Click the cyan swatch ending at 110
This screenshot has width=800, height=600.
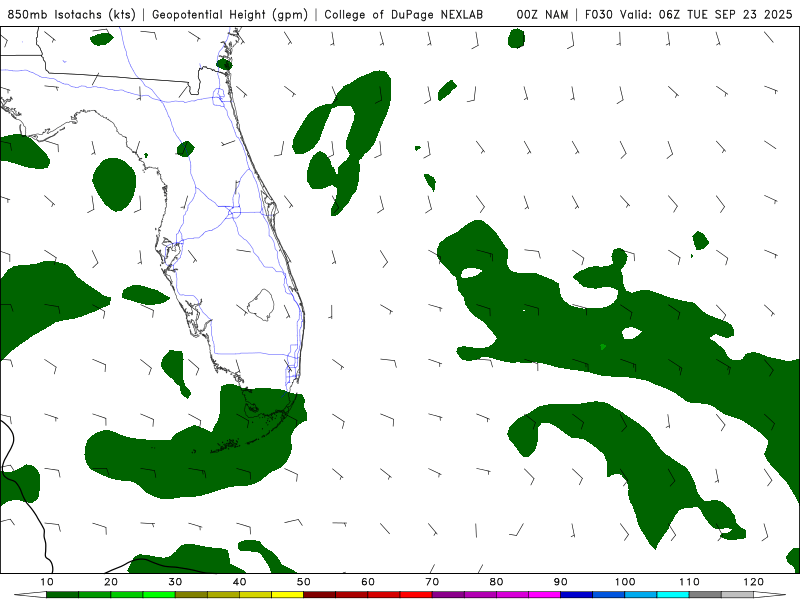point(673,595)
